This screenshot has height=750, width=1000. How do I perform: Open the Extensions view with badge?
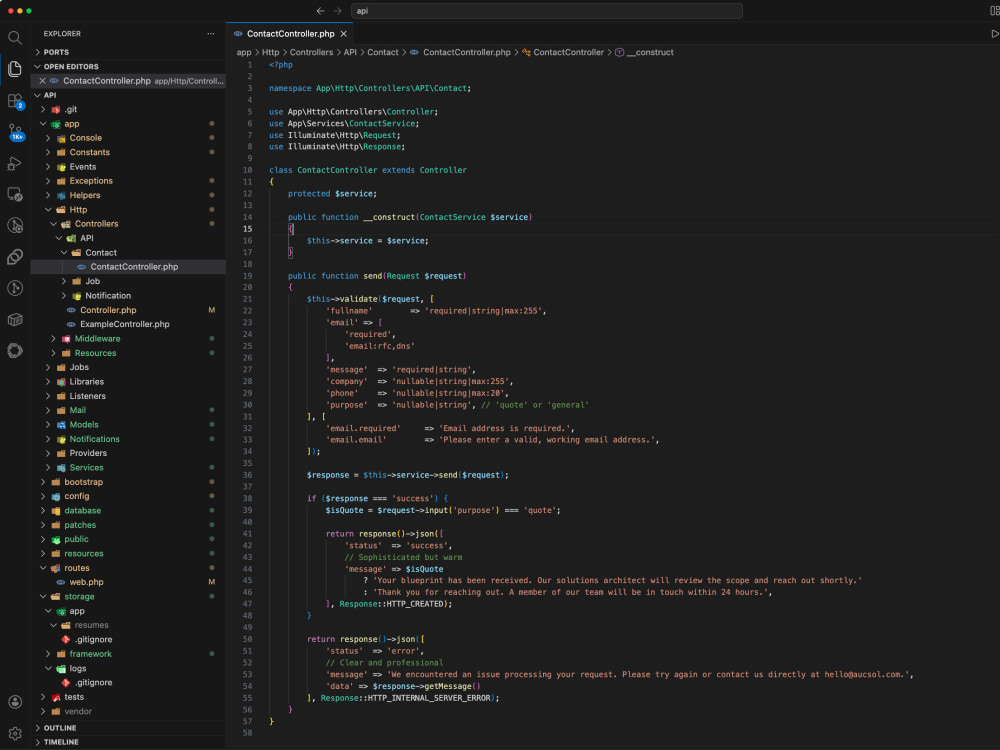click(x=15, y=101)
